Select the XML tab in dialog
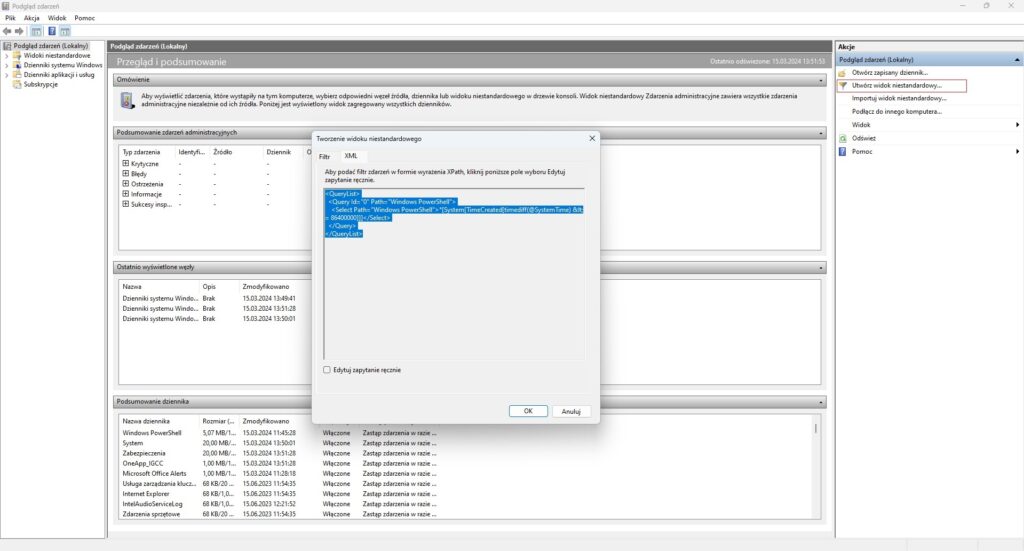The width and height of the screenshot is (1024, 551). point(351,156)
